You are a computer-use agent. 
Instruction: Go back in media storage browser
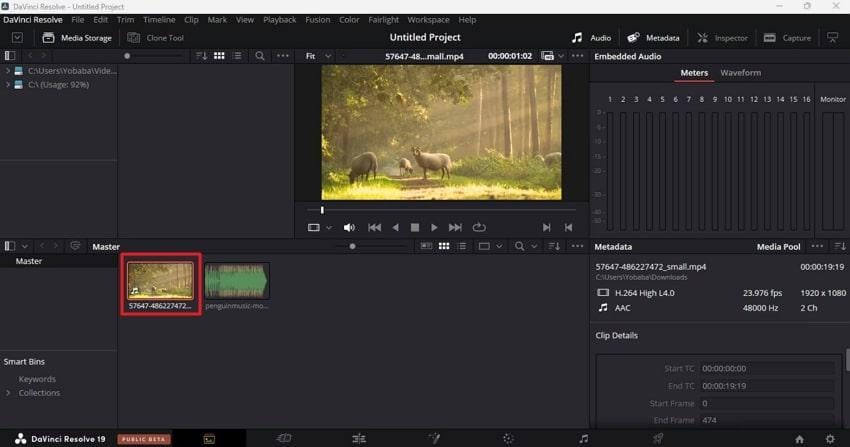pos(30,56)
